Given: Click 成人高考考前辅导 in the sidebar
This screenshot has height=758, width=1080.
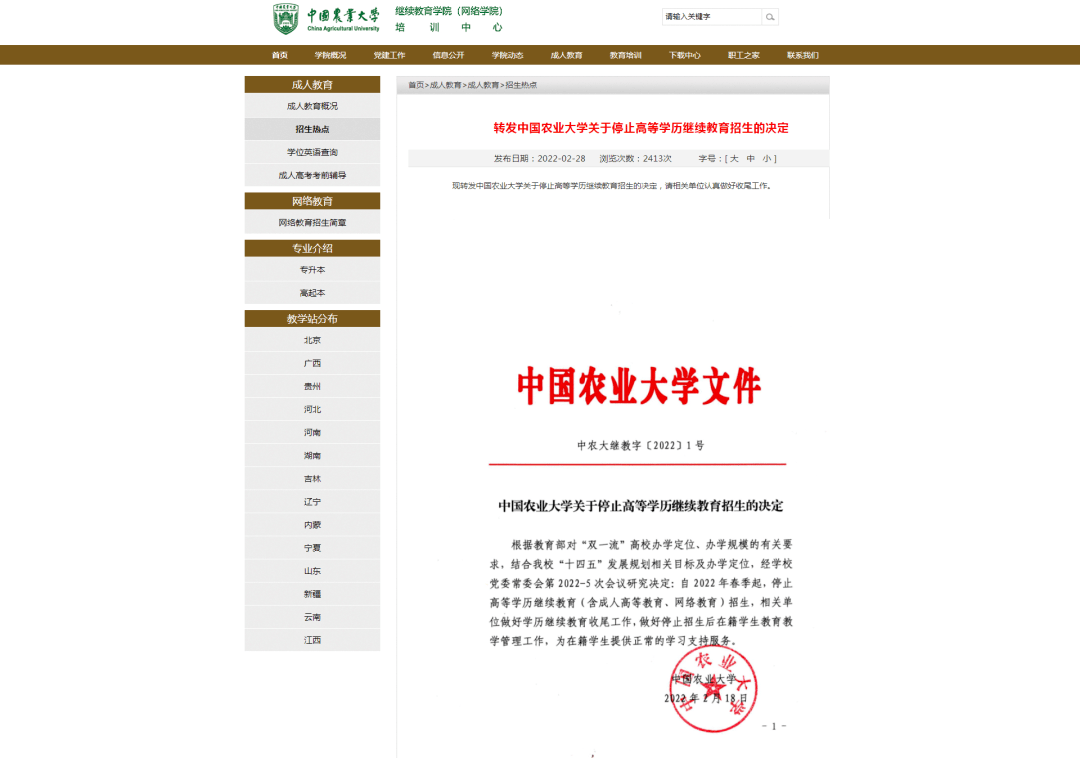Looking at the screenshot, I should click(312, 174).
